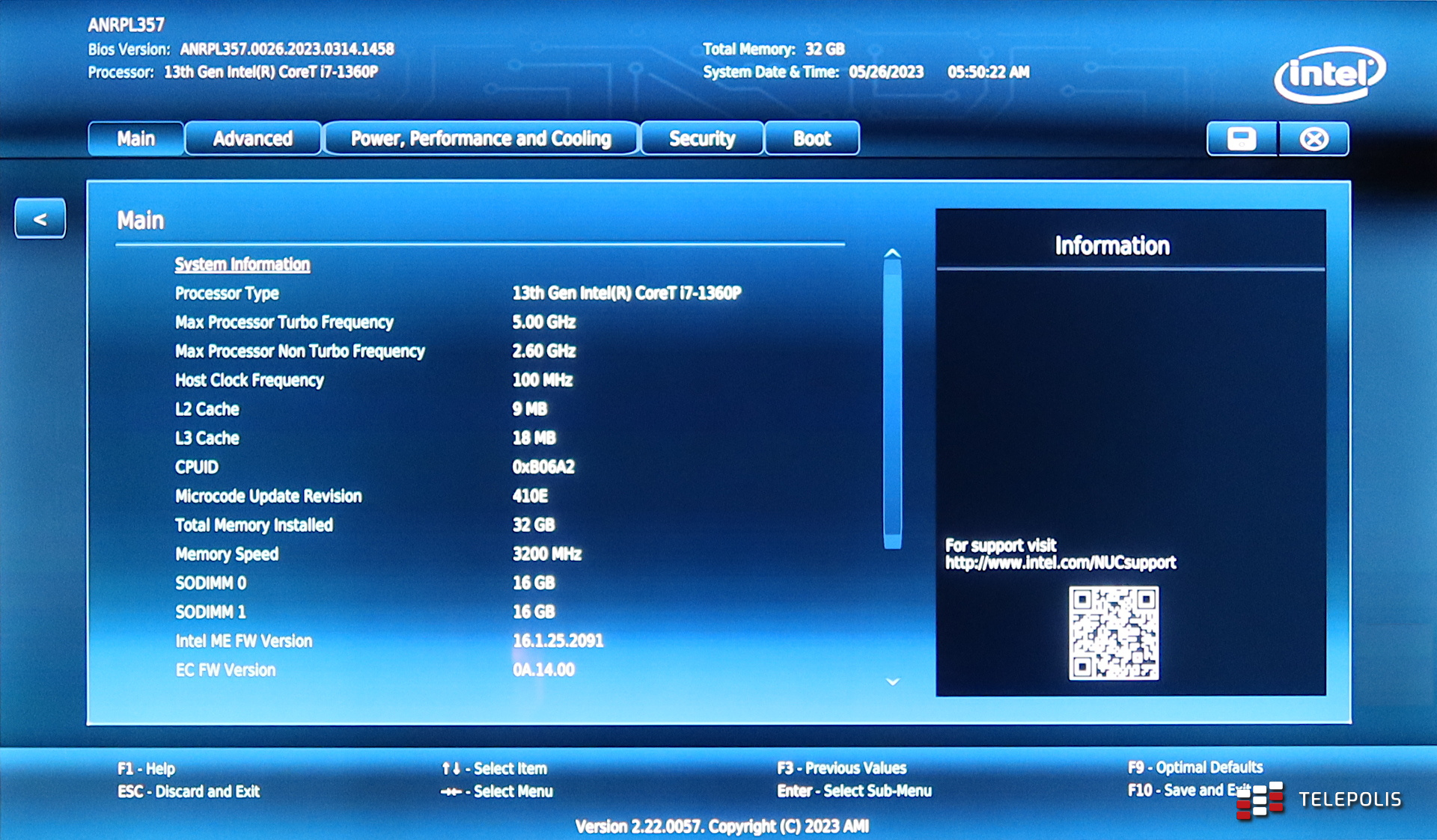Image resolution: width=1437 pixels, height=840 pixels.
Task: Click the back arrow button
Action: coord(40,219)
